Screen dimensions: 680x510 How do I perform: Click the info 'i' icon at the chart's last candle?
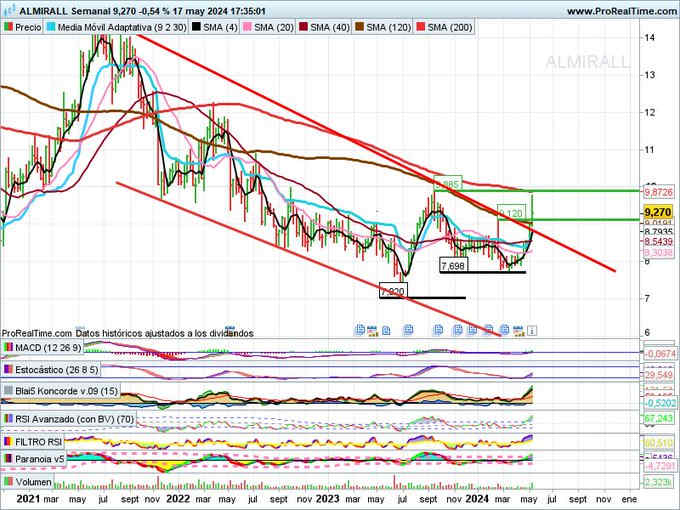click(x=532, y=331)
